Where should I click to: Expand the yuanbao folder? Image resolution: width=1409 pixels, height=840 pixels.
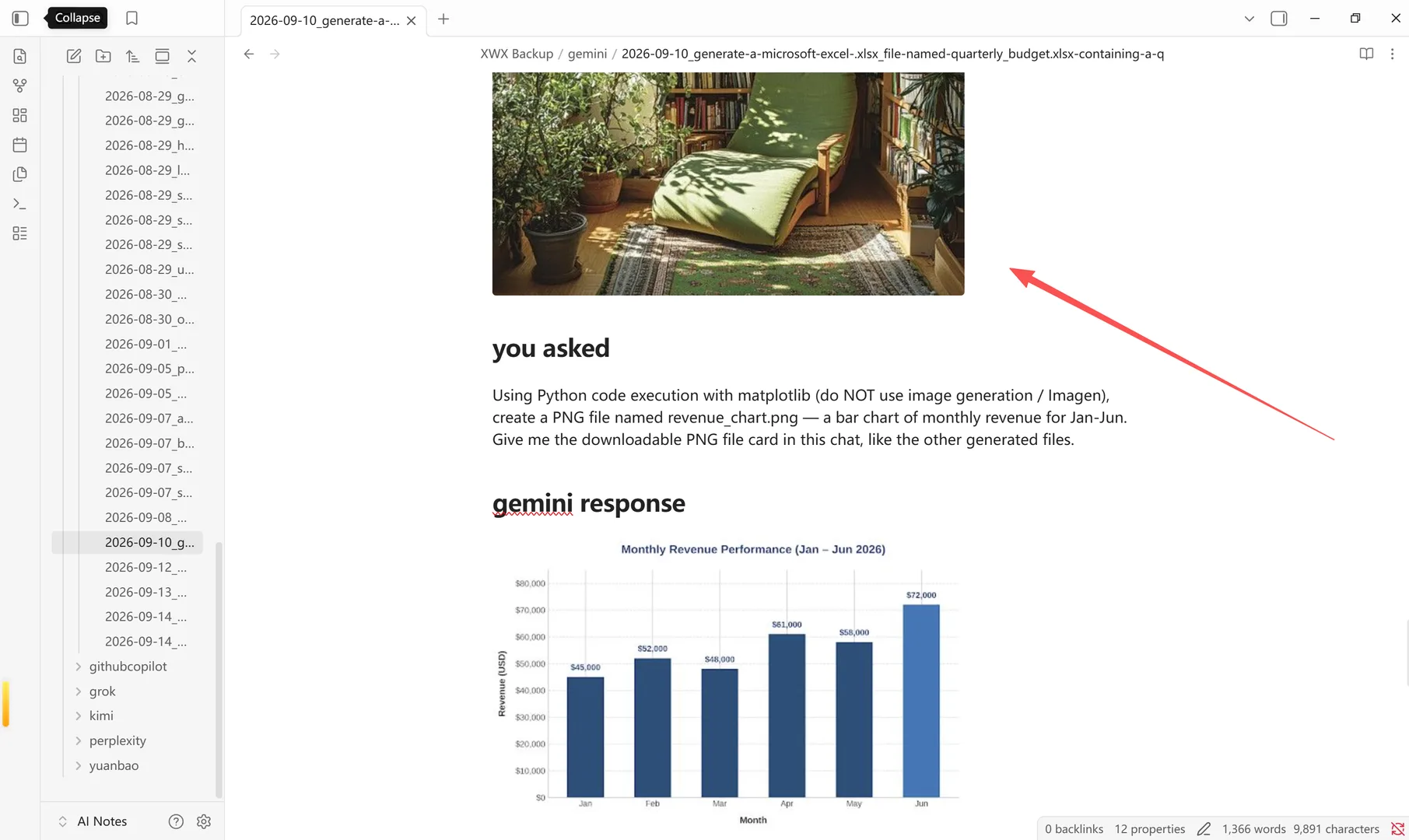(x=114, y=765)
